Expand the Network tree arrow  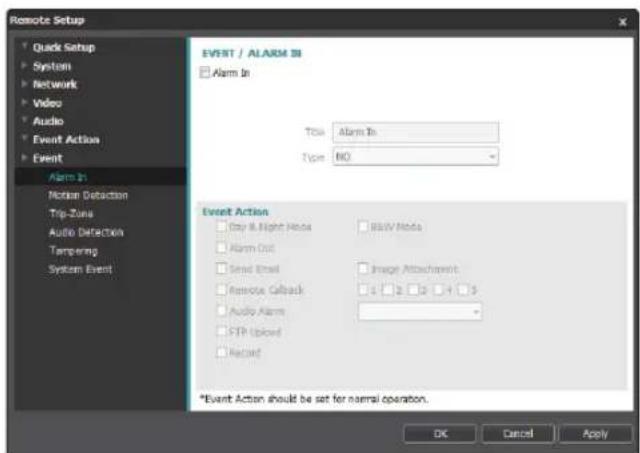[25, 83]
